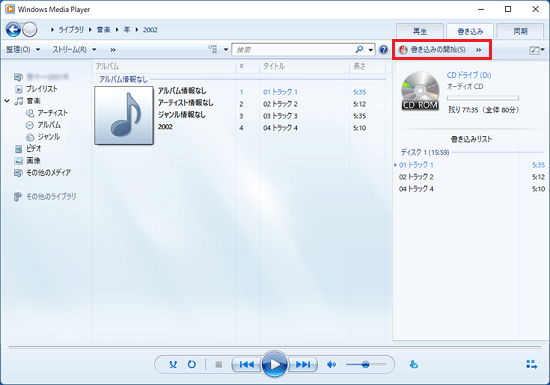The width and height of the screenshot is (550, 385).
Task: Click the burn options checklist icon
Action: click(x=534, y=50)
